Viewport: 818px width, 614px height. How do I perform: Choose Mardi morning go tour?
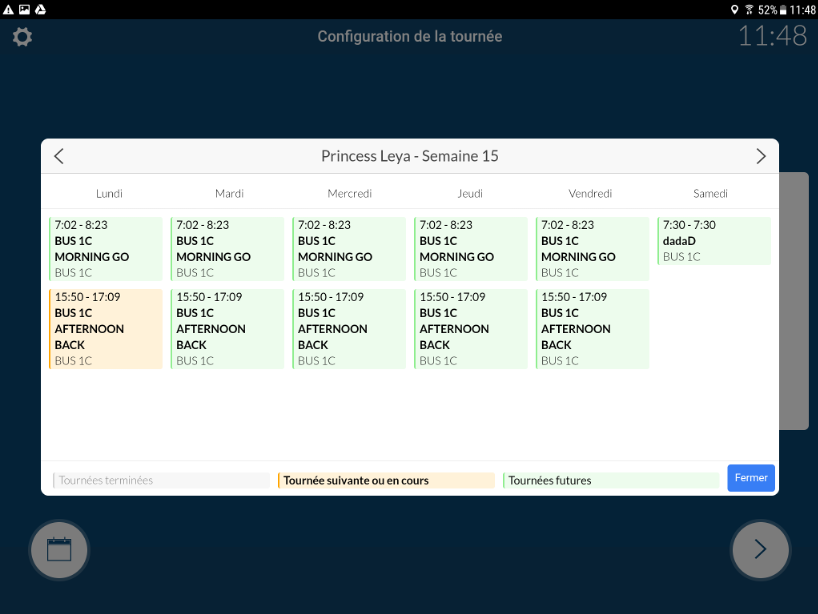(x=227, y=249)
